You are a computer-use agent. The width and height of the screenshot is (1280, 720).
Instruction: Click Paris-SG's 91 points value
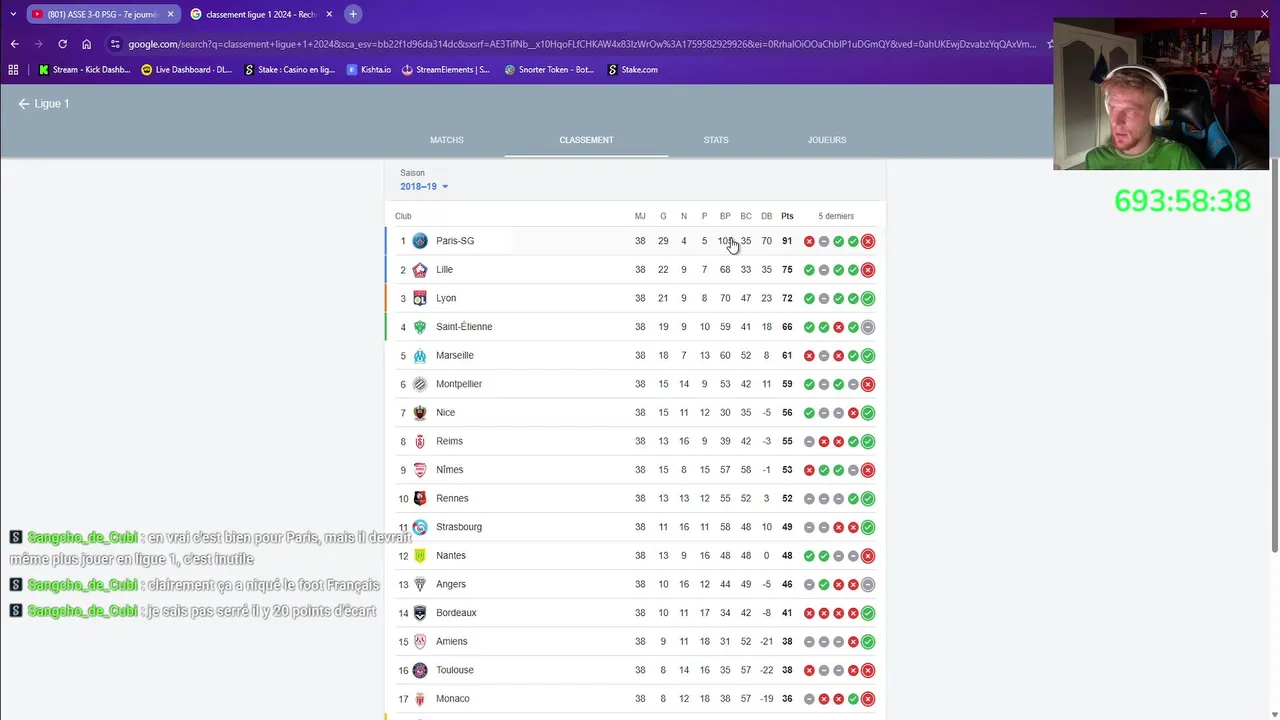[787, 241]
